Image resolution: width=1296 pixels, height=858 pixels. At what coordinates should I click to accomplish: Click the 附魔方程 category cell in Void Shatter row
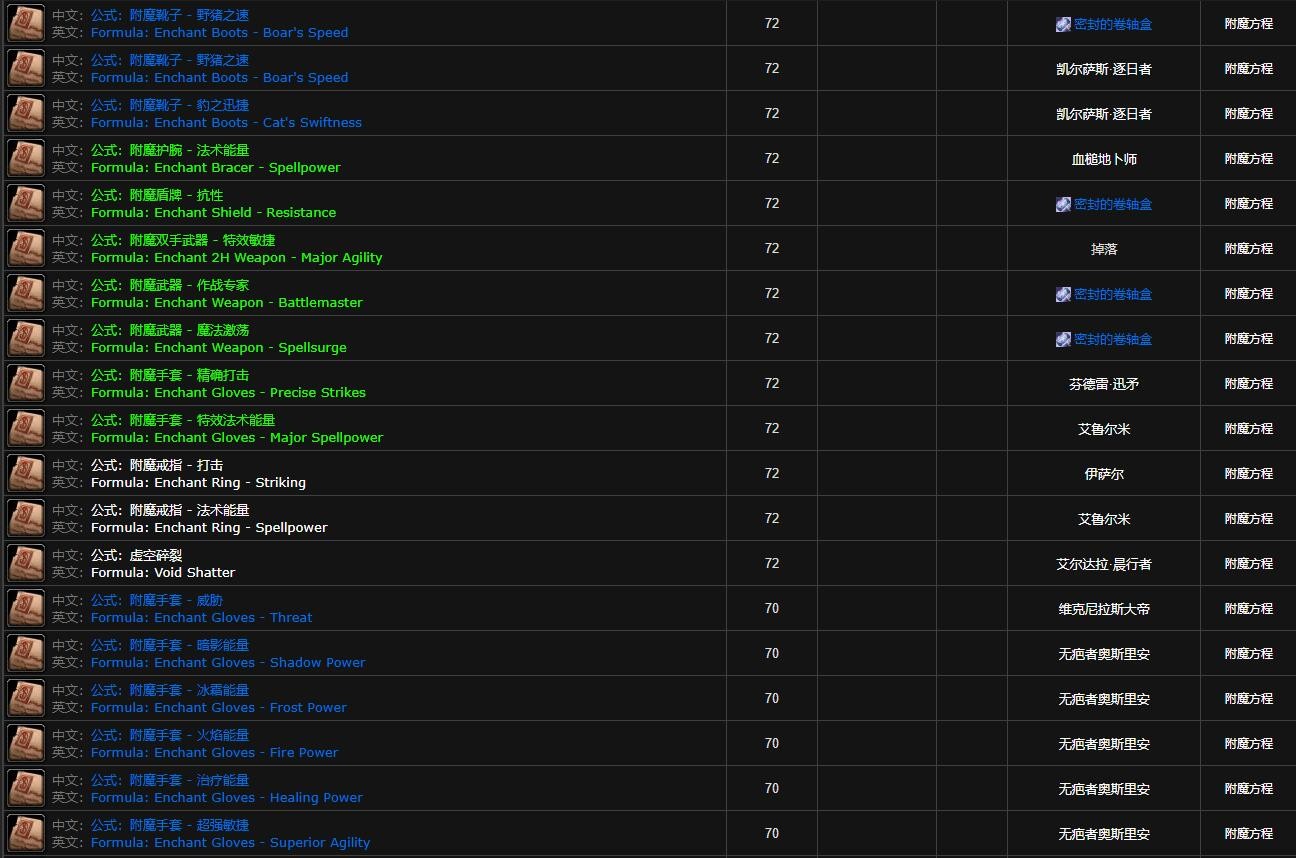[x=1248, y=564]
